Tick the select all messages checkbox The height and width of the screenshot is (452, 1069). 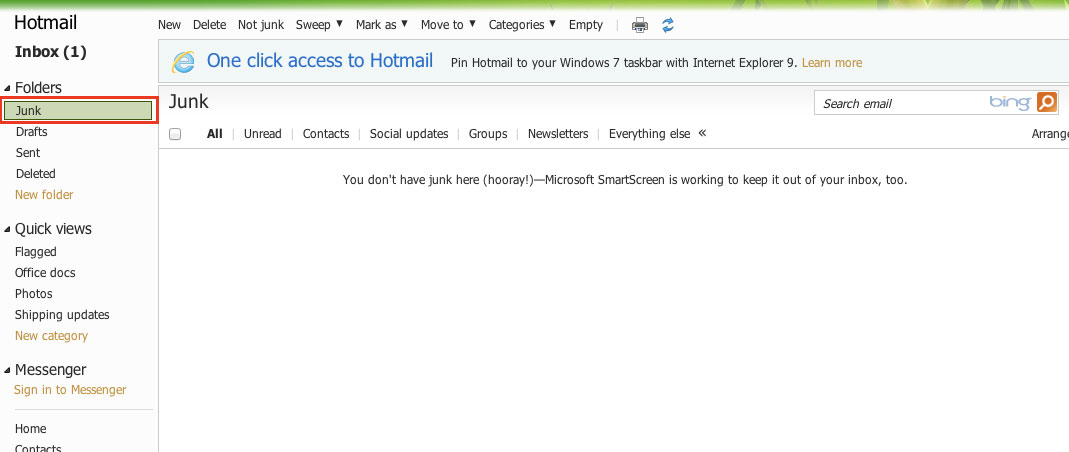tap(176, 134)
